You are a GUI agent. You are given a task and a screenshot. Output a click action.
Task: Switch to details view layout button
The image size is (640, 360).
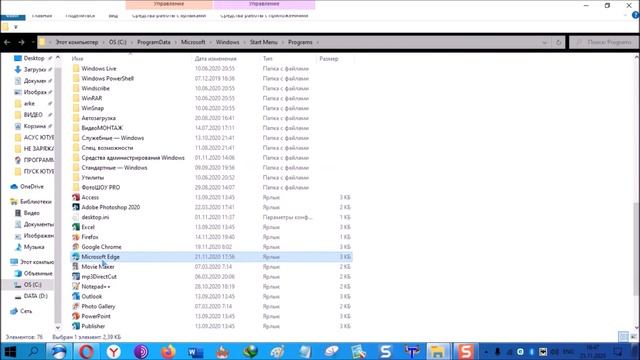(623, 337)
